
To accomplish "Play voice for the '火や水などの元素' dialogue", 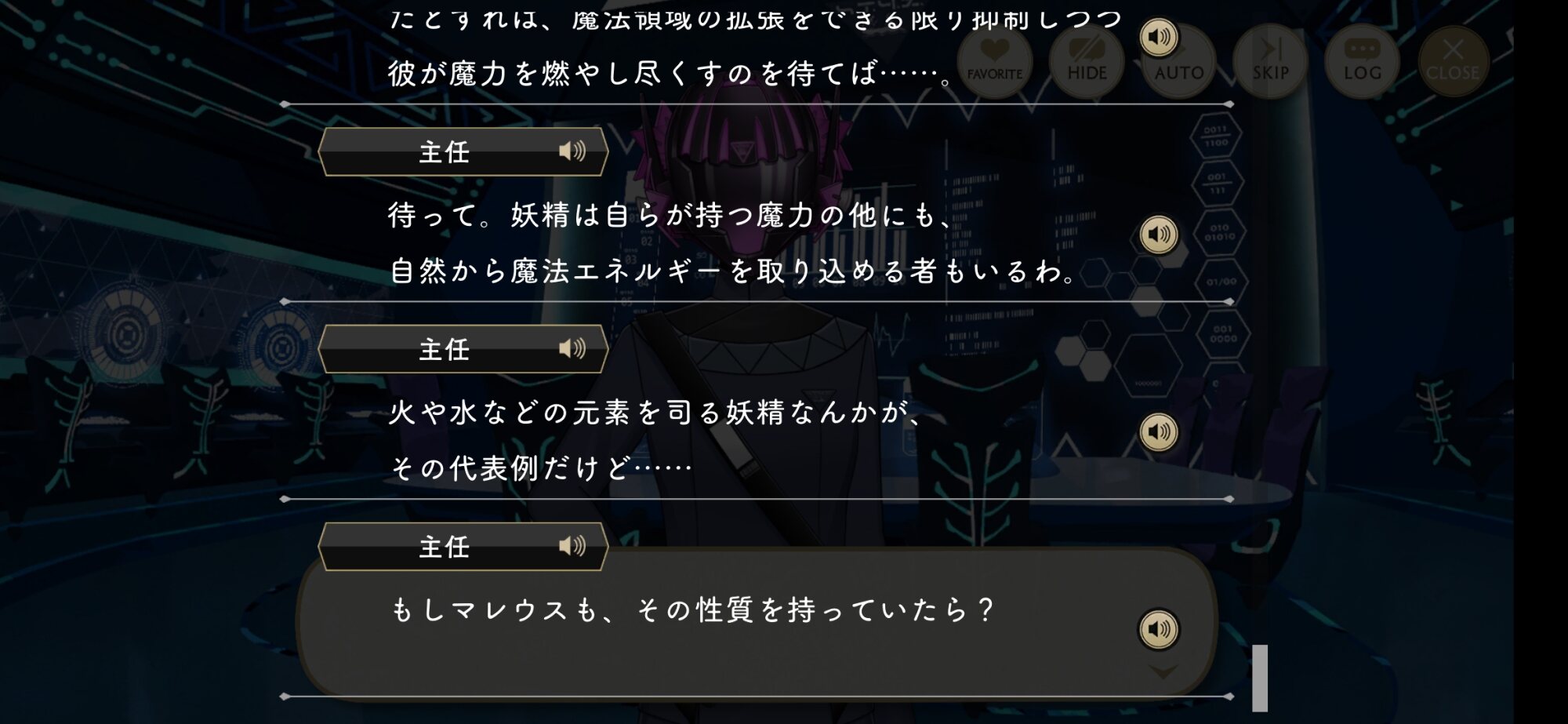I will point(1159,432).
